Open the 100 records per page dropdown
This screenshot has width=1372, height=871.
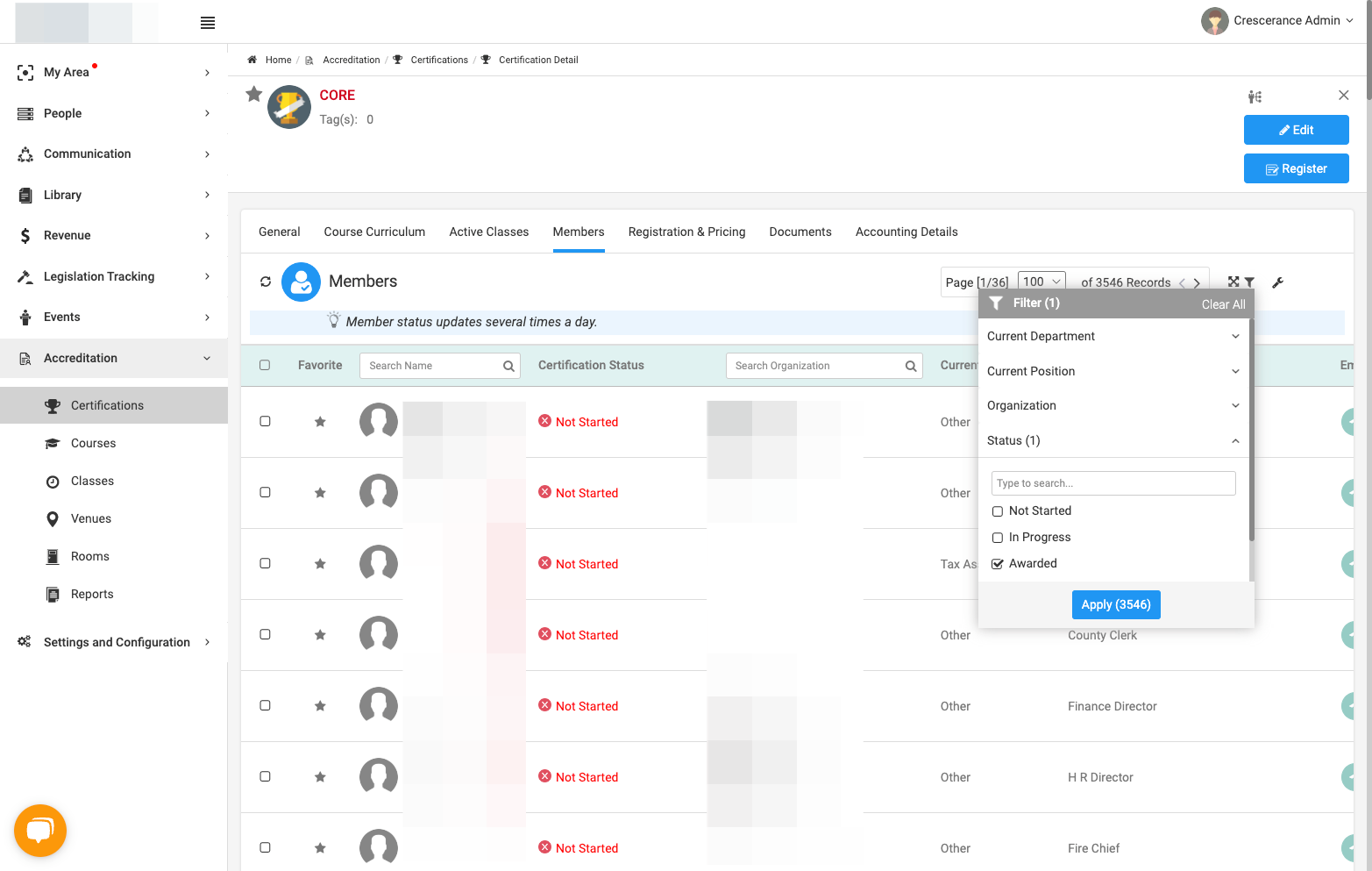pyautogui.click(x=1041, y=282)
